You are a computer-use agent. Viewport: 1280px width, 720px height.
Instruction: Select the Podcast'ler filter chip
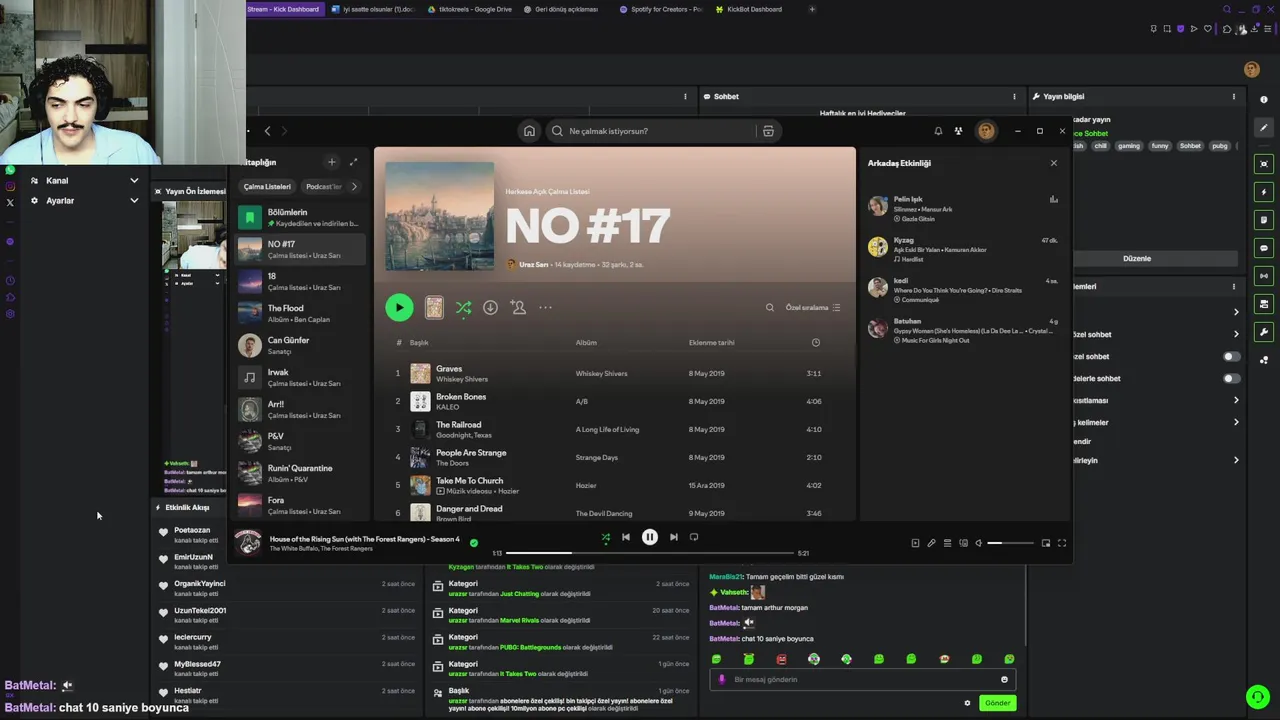(x=323, y=187)
